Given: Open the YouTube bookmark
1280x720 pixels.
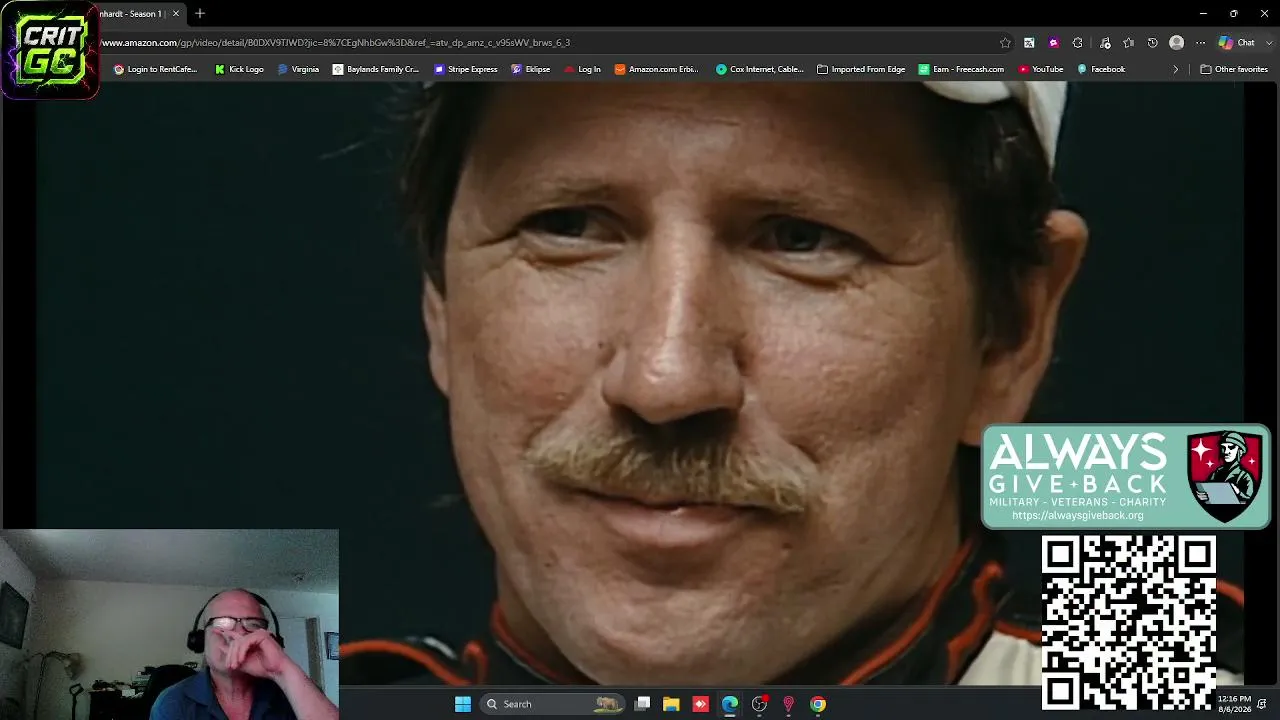Looking at the screenshot, I should click(x=1041, y=70).
